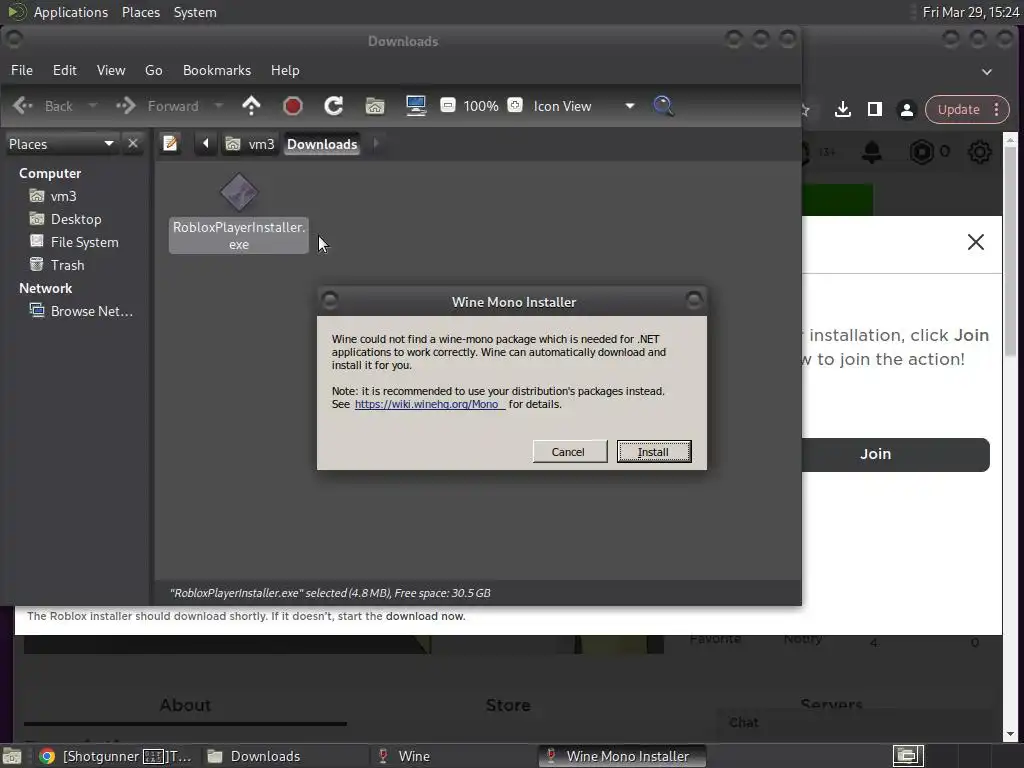Expand the browser tab search chevron

(x=987, y=72)
